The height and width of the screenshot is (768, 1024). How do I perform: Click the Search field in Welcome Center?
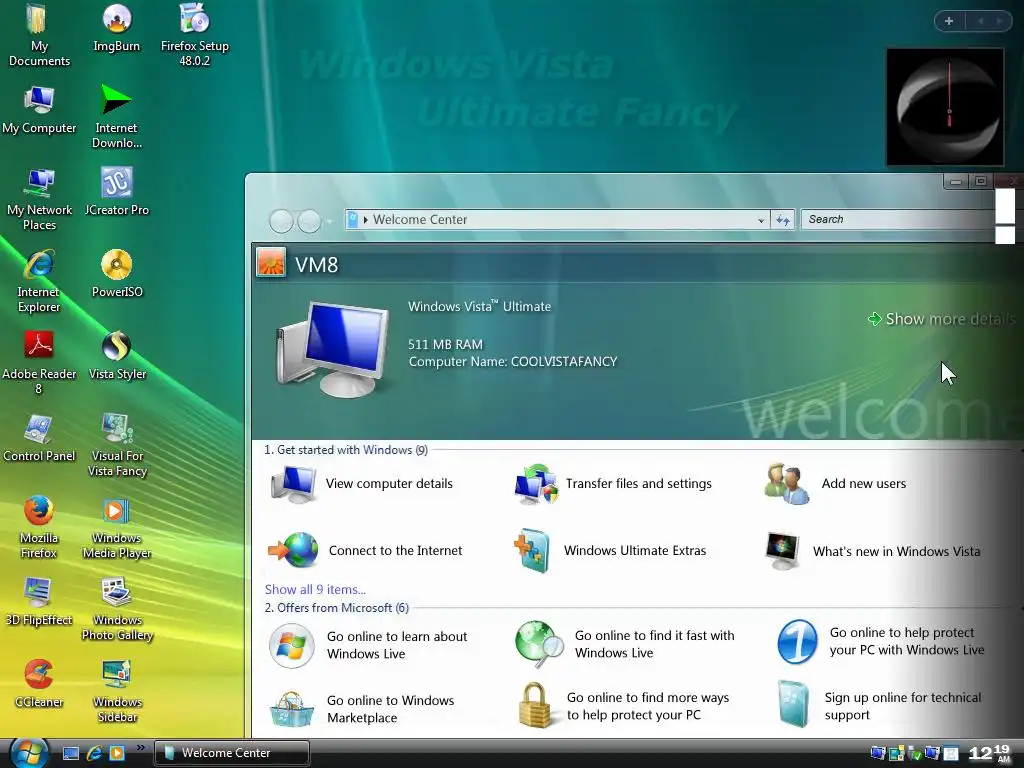pos(899,219)
